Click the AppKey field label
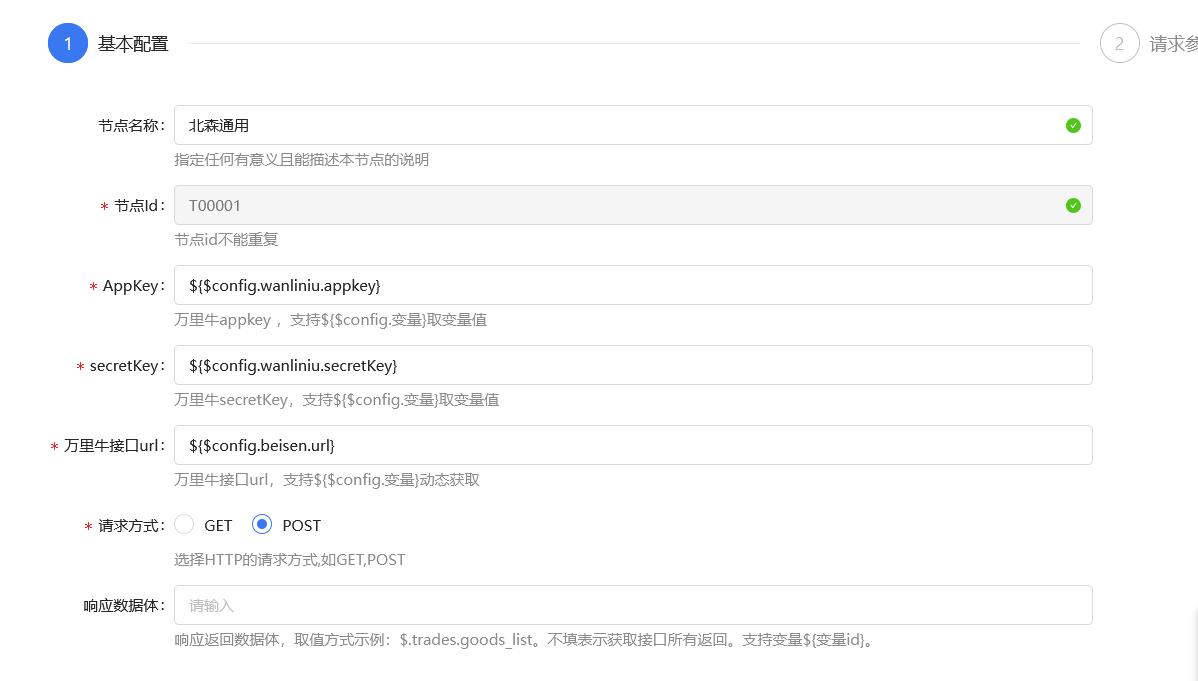 (132, 286)
